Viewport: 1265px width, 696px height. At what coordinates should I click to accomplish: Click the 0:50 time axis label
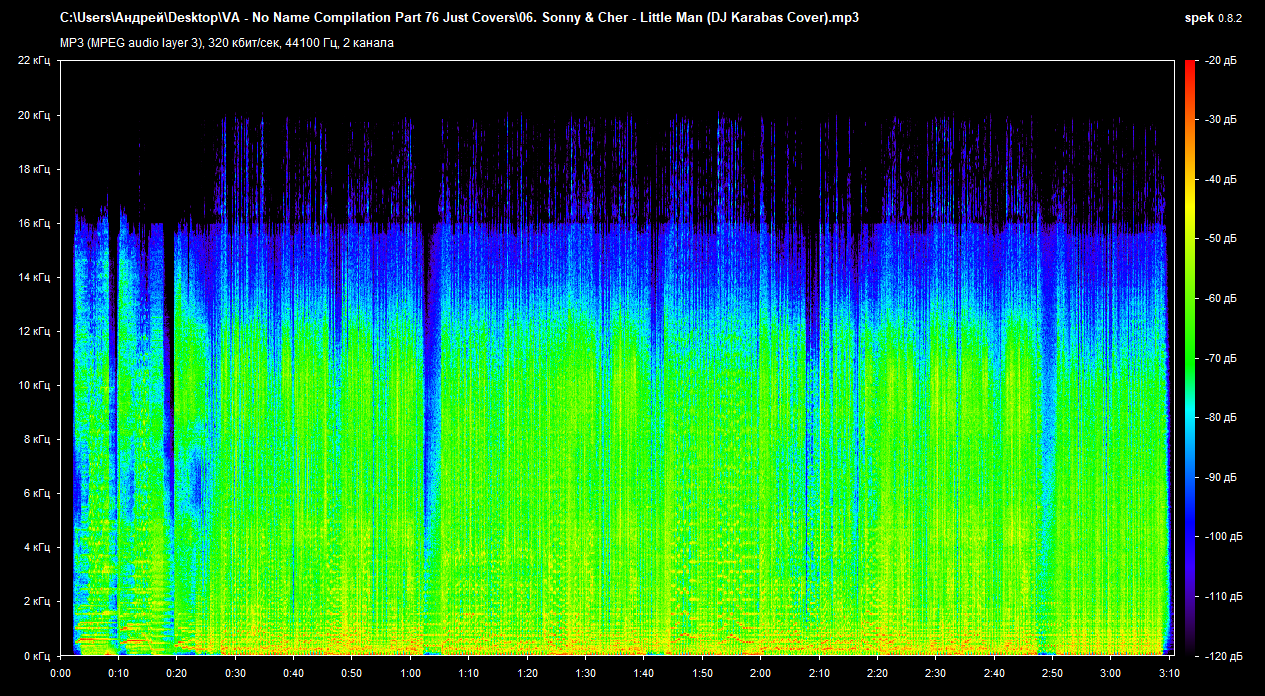[x=352, y=673]
